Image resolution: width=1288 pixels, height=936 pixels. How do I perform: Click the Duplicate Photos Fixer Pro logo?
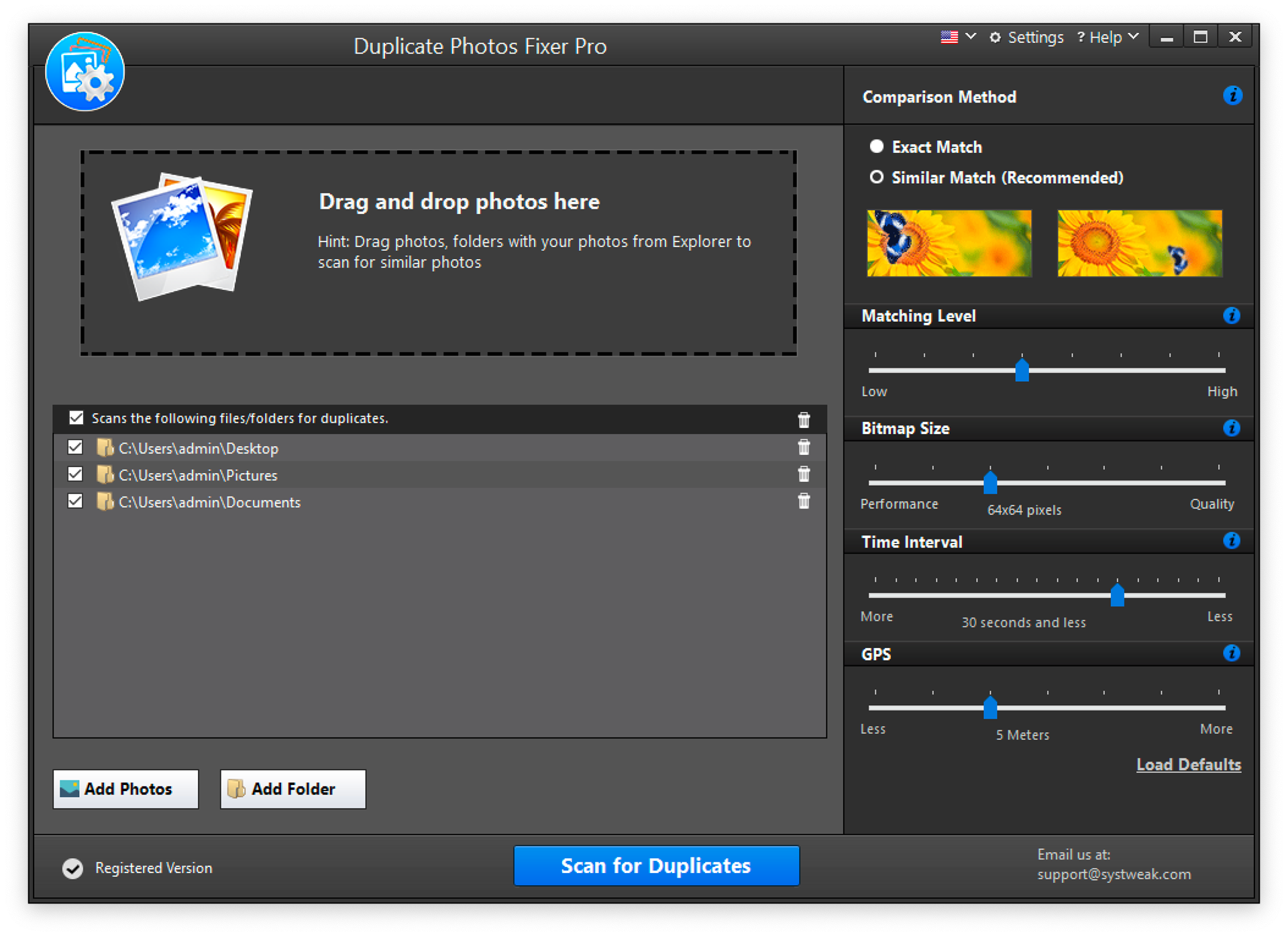click(85, 71)
